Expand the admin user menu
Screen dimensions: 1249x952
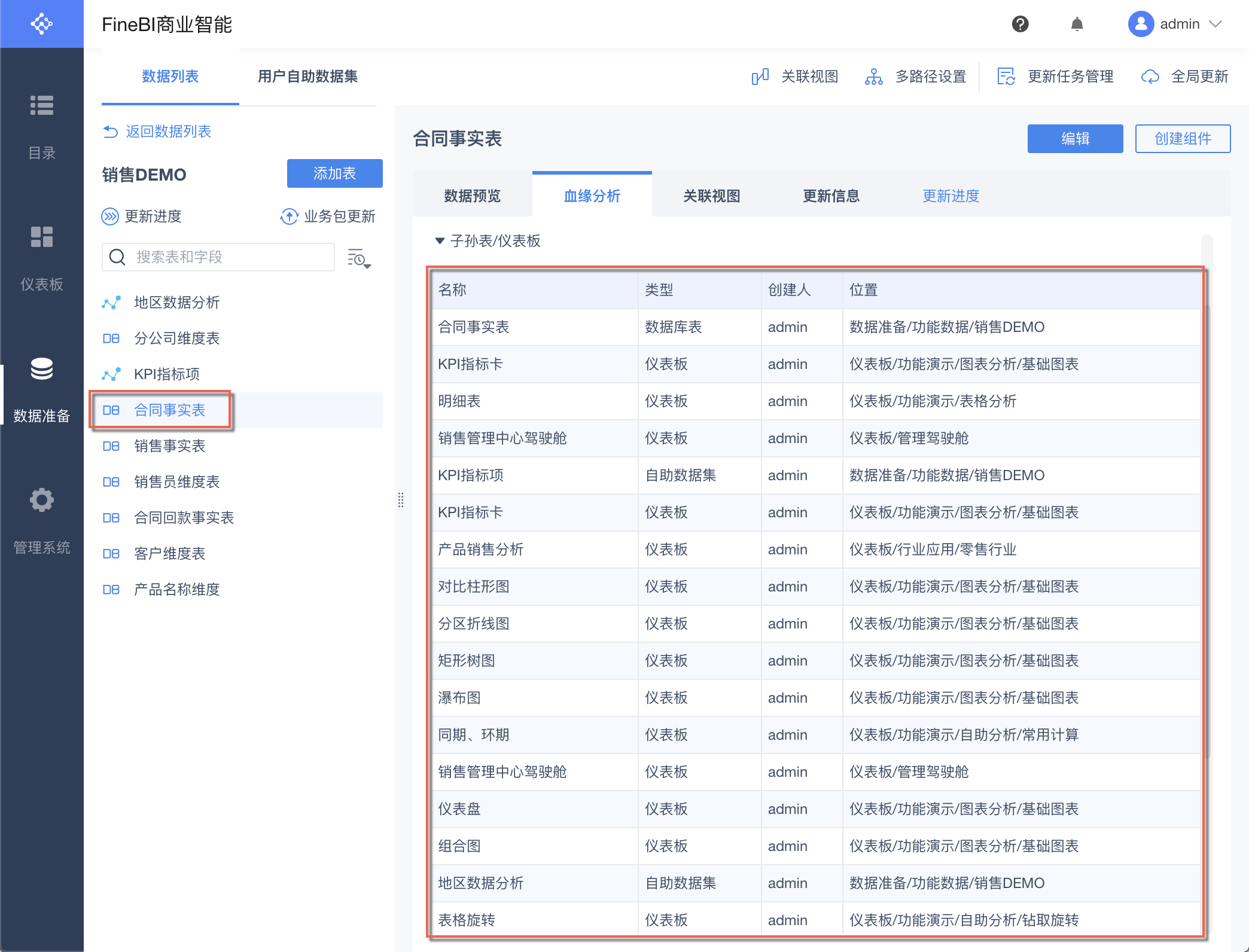click(1214, 24)
